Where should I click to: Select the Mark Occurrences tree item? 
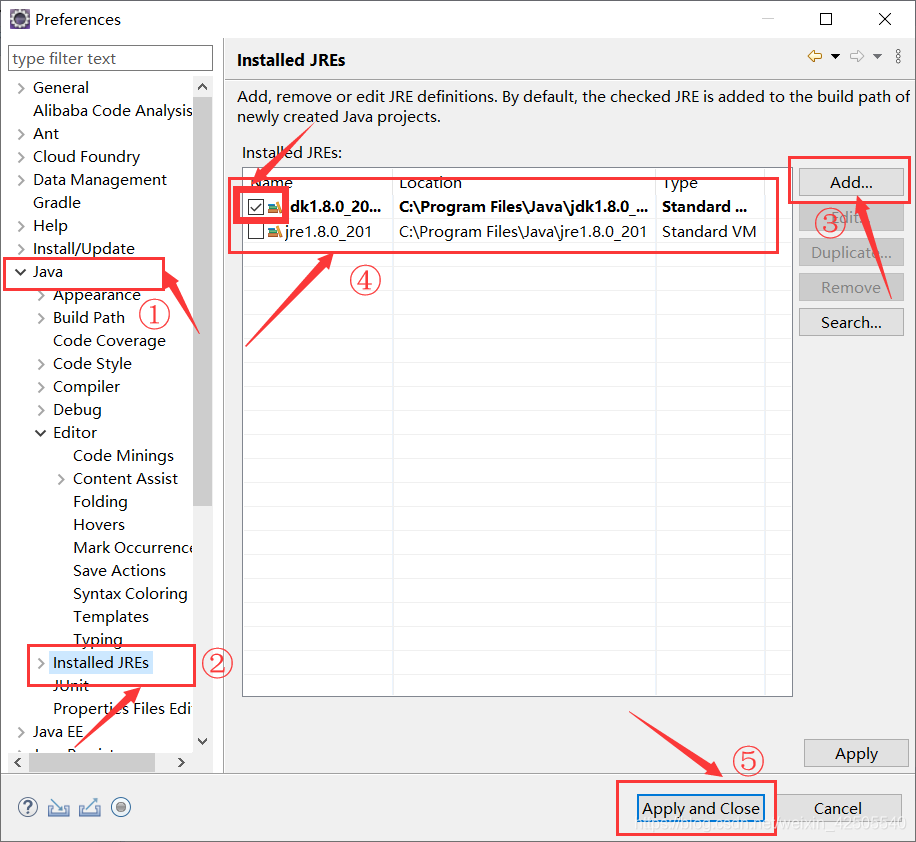pyautogui.click(x=133, y=548)
